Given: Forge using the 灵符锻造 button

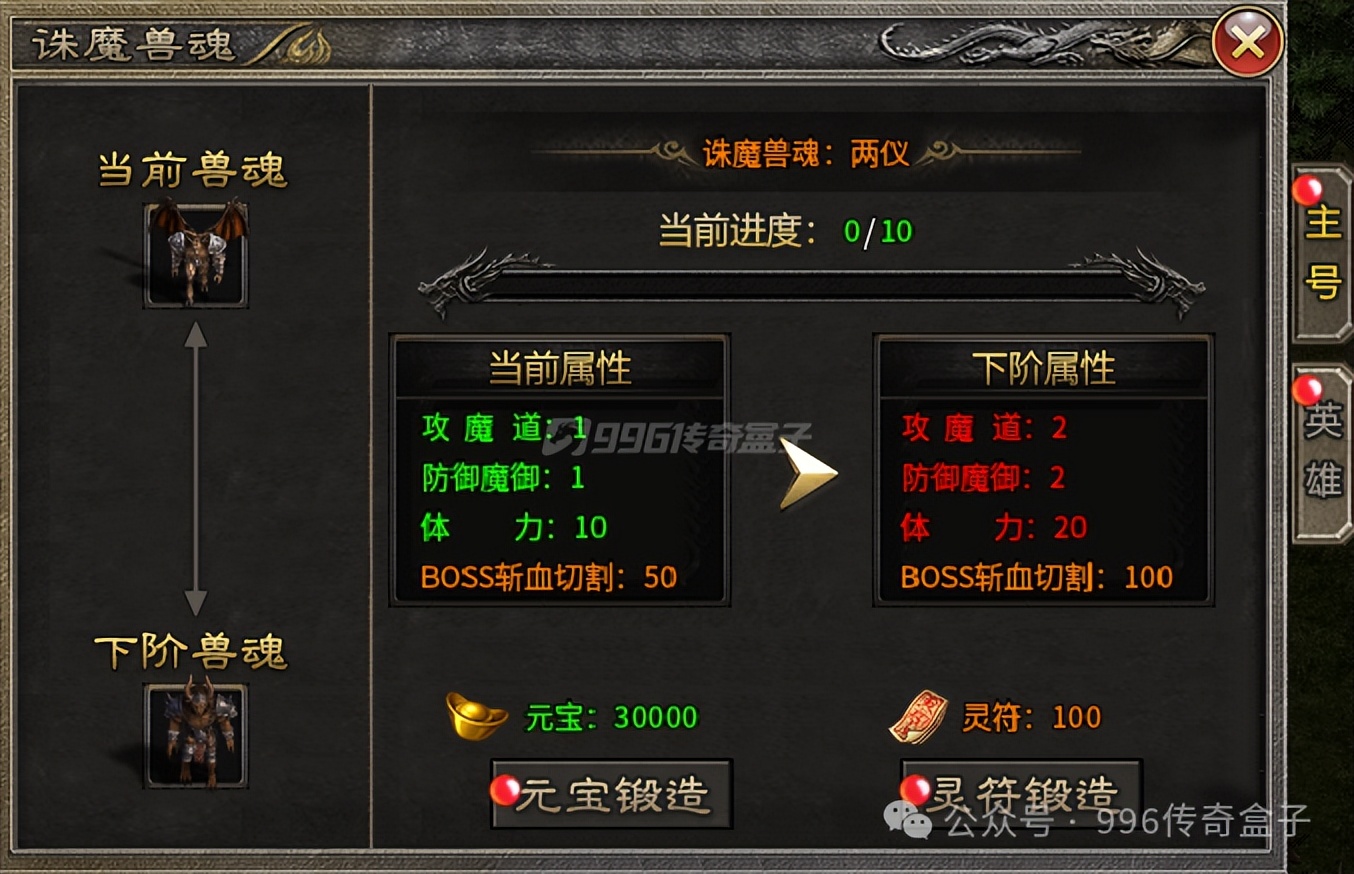Looking at the screenshot, I should point(1021,794).
